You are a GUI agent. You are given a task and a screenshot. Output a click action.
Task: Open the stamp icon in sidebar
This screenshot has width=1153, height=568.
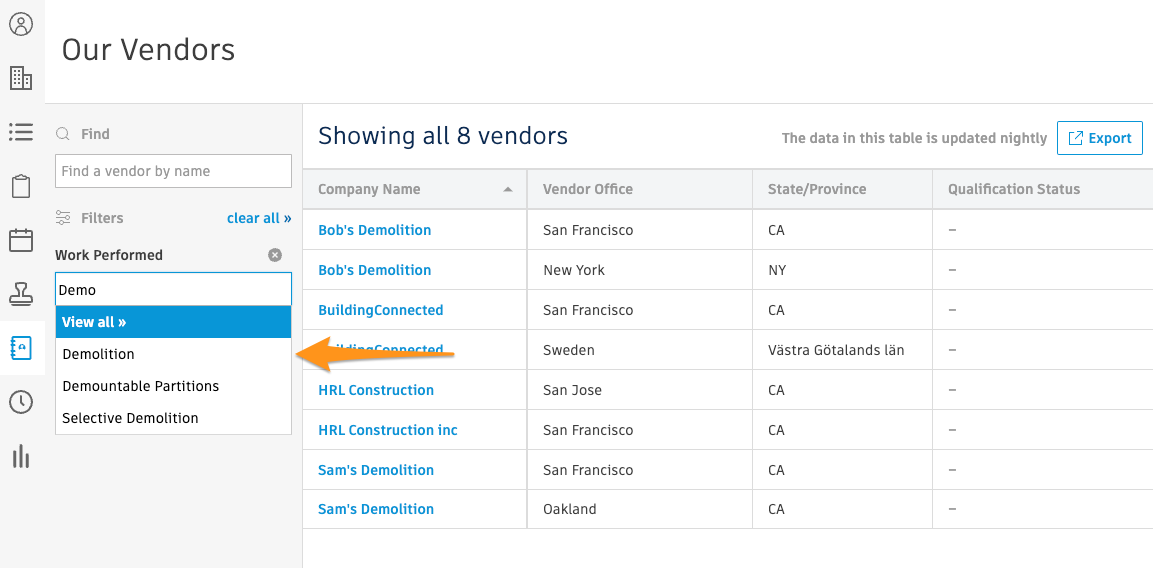point(21,294)
